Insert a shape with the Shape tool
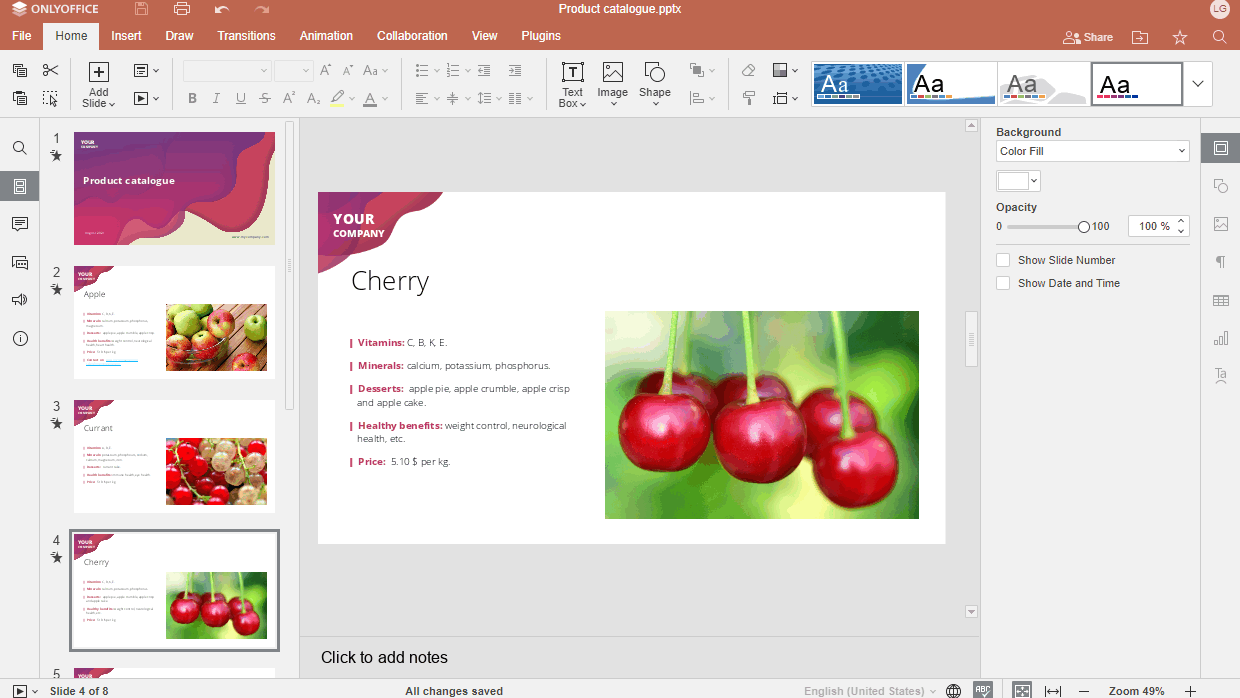 point(655,84)
